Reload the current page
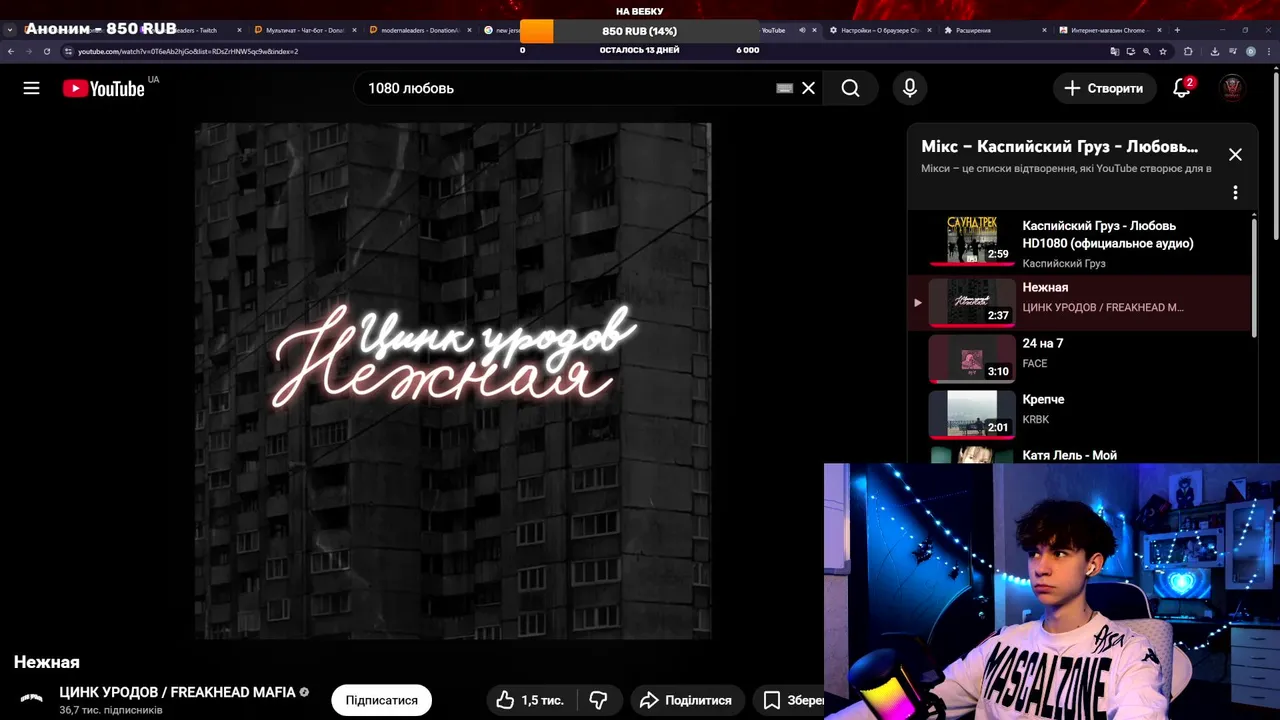Image resolution: width=1280 pixels, height=720 pixels. (x=47, y=51)
